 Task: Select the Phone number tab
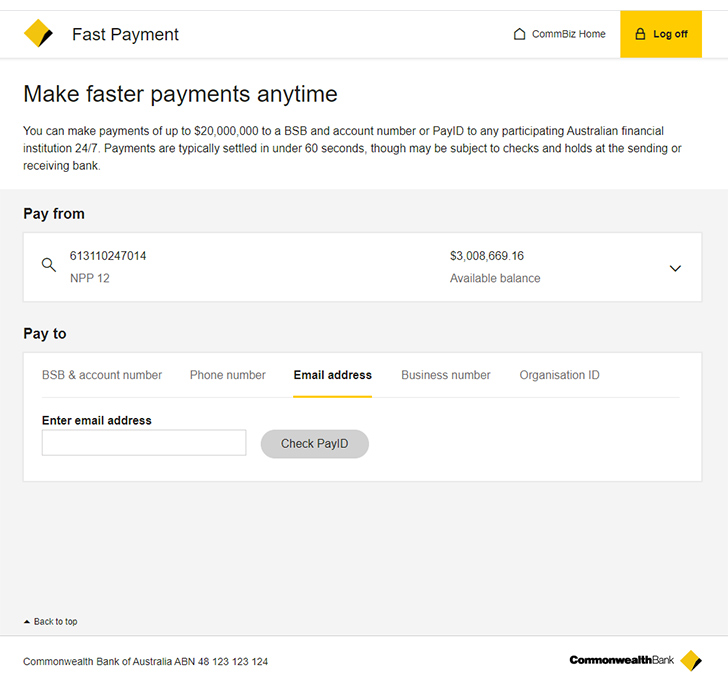(228, 375)
